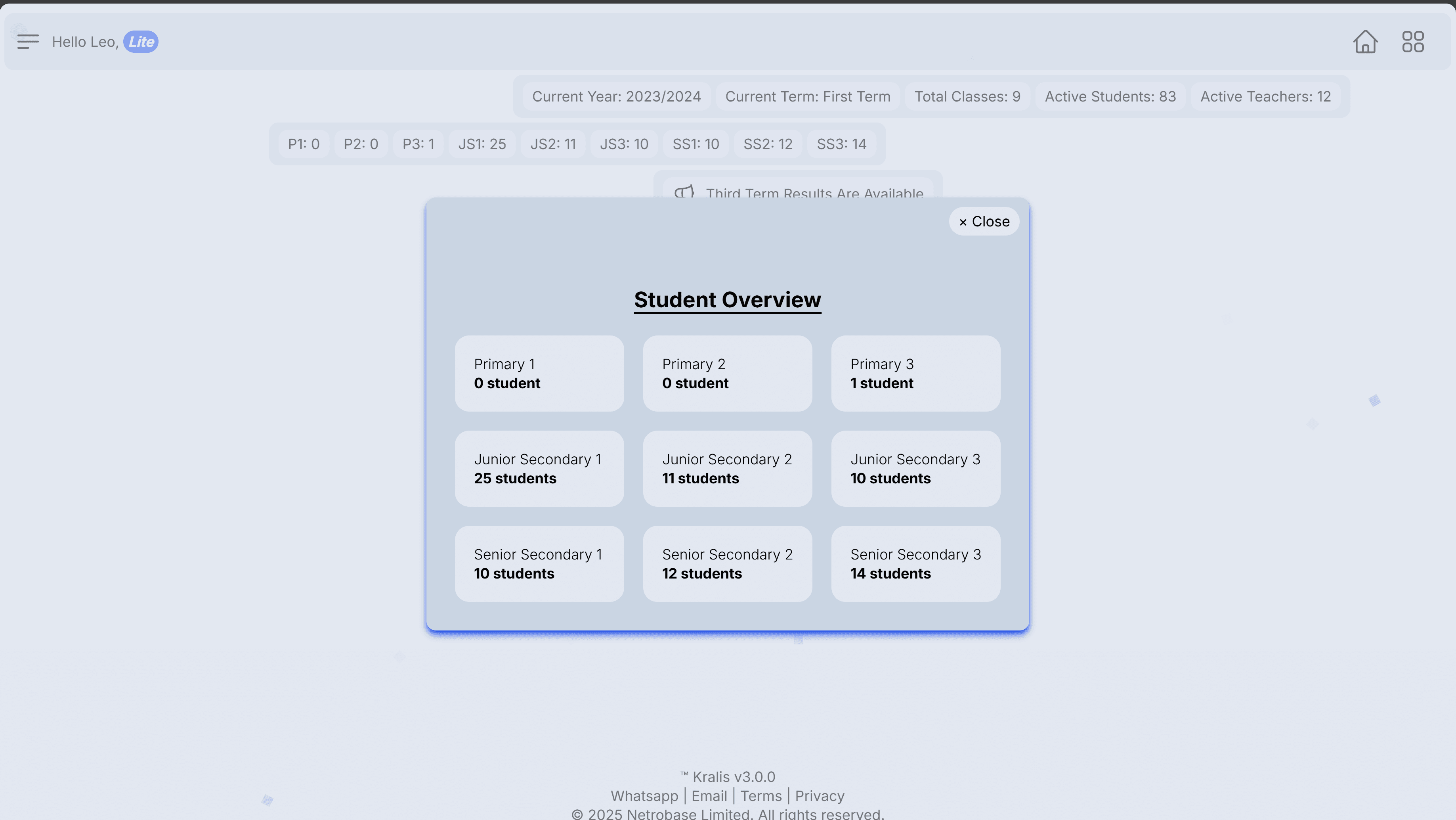Select the Primary 3 student card
Viewport: 1456px width, 820px height.
pos(916,373)
